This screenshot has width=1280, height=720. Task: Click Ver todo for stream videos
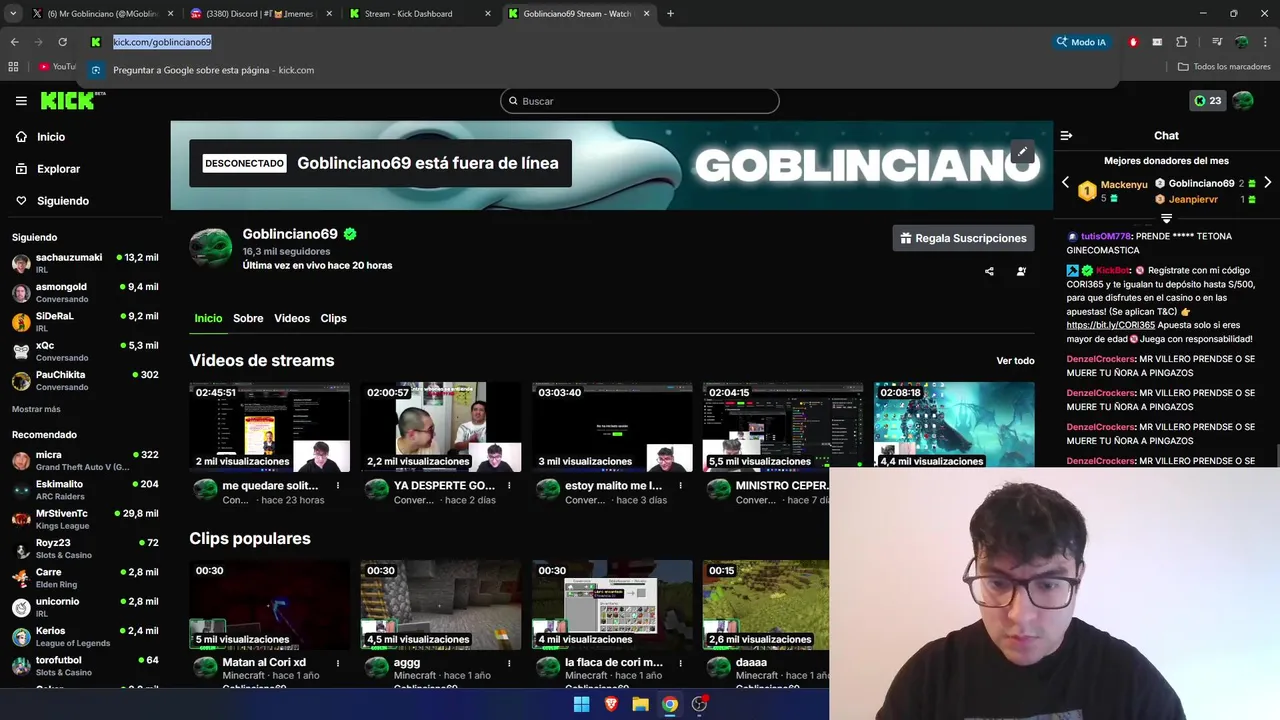1015,361
